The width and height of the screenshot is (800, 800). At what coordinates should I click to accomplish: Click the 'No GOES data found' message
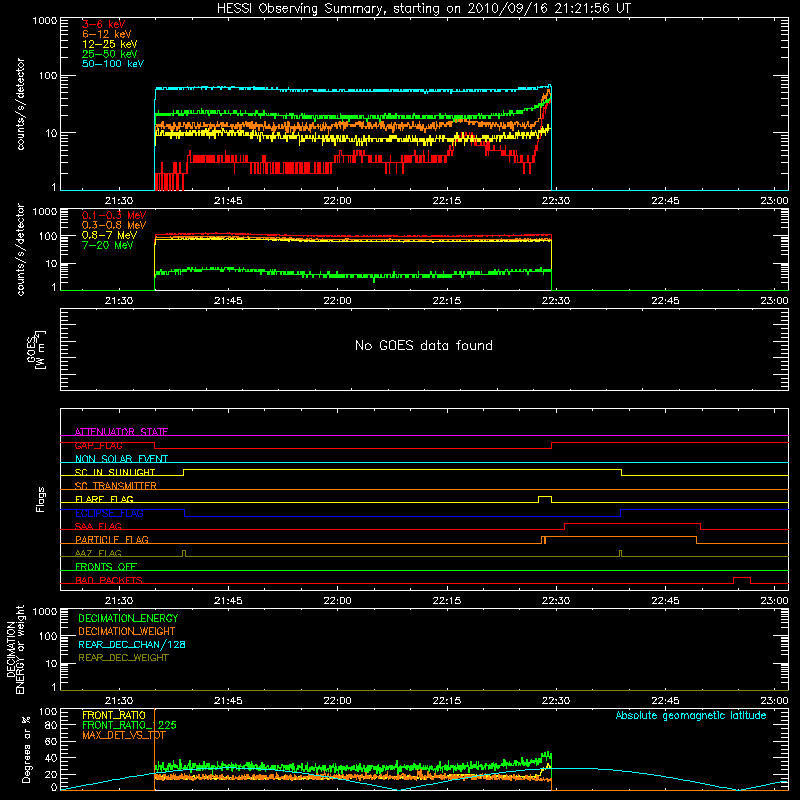point(424,345)
